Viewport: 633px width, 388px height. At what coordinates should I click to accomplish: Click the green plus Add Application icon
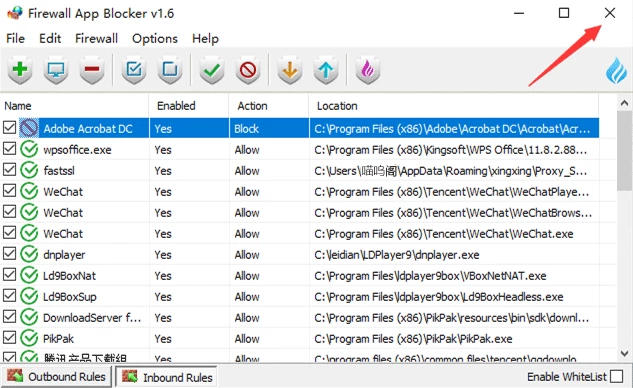click(x=20, y=70)
